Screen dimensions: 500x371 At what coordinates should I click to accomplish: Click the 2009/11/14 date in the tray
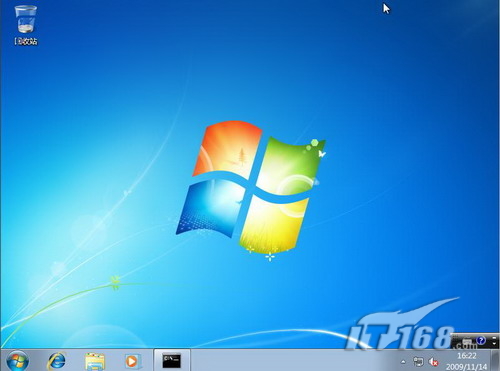coord(466,367)
